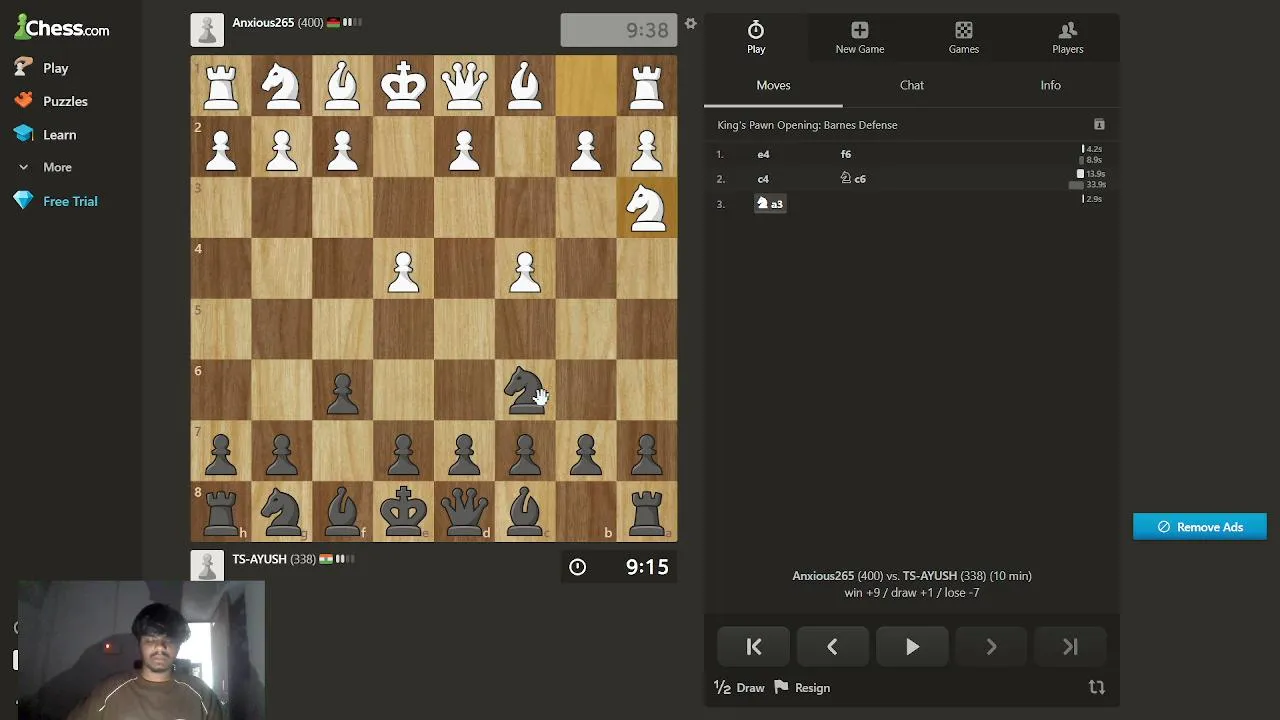
Task: Switch to the Moves tab
Action: pos(773,86)
